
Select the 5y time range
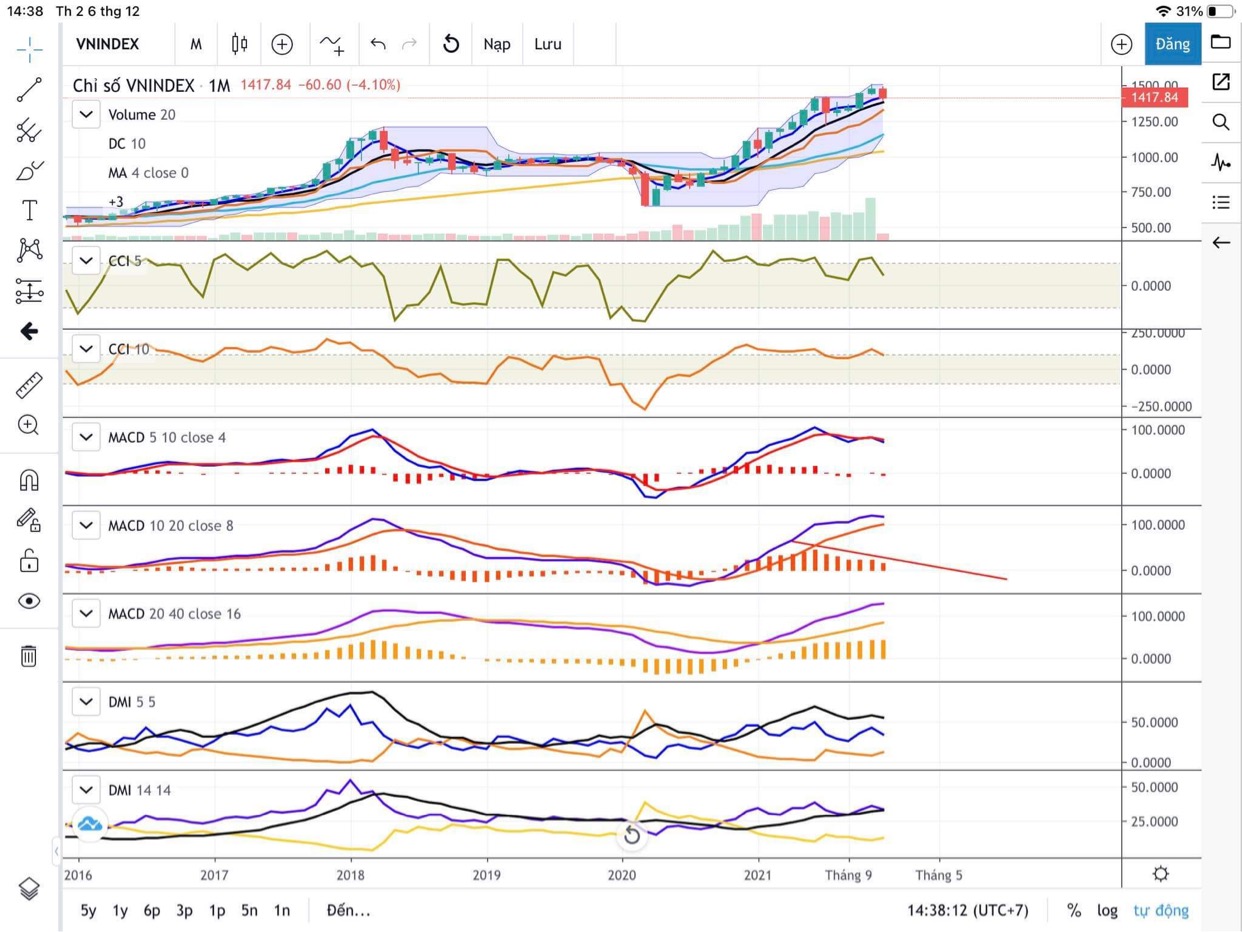click(x=88, y=910)
